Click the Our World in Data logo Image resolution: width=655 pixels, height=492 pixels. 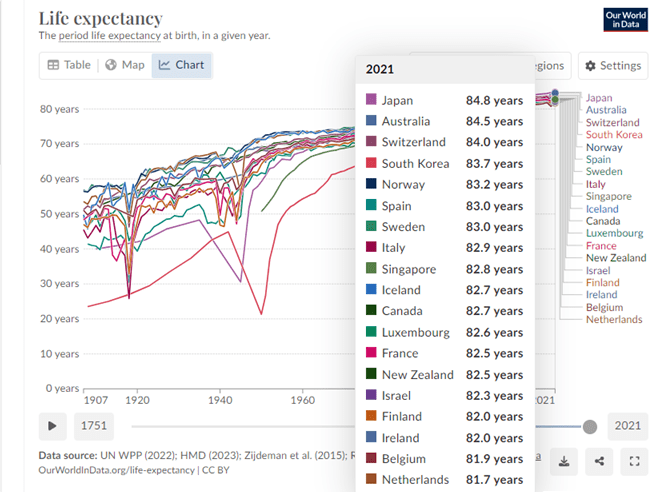tap(626, 21)
